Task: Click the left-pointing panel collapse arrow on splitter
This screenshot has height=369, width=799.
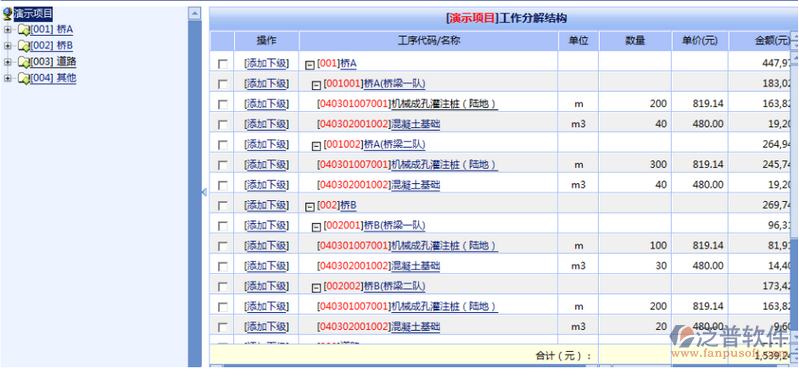Action: coord(204,192)
